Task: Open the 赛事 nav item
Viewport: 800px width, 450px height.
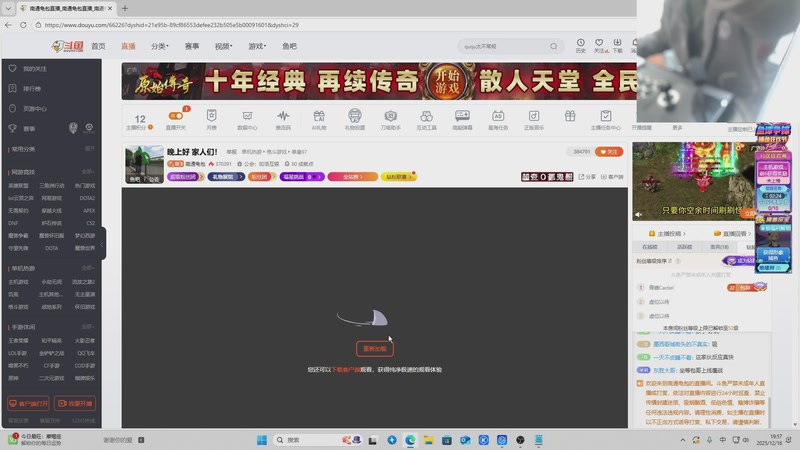Action: (192, 46)
